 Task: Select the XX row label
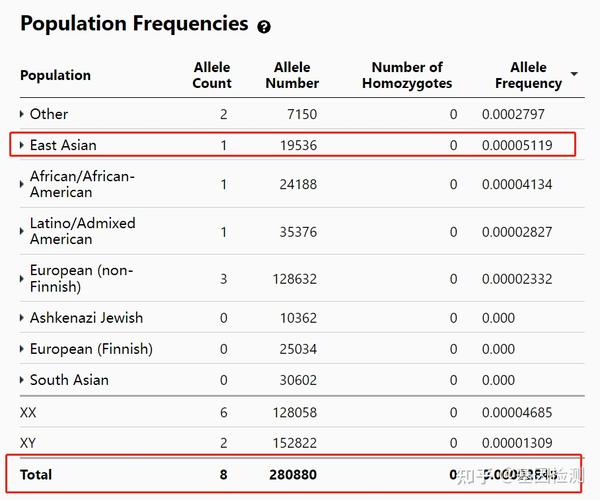29,412
